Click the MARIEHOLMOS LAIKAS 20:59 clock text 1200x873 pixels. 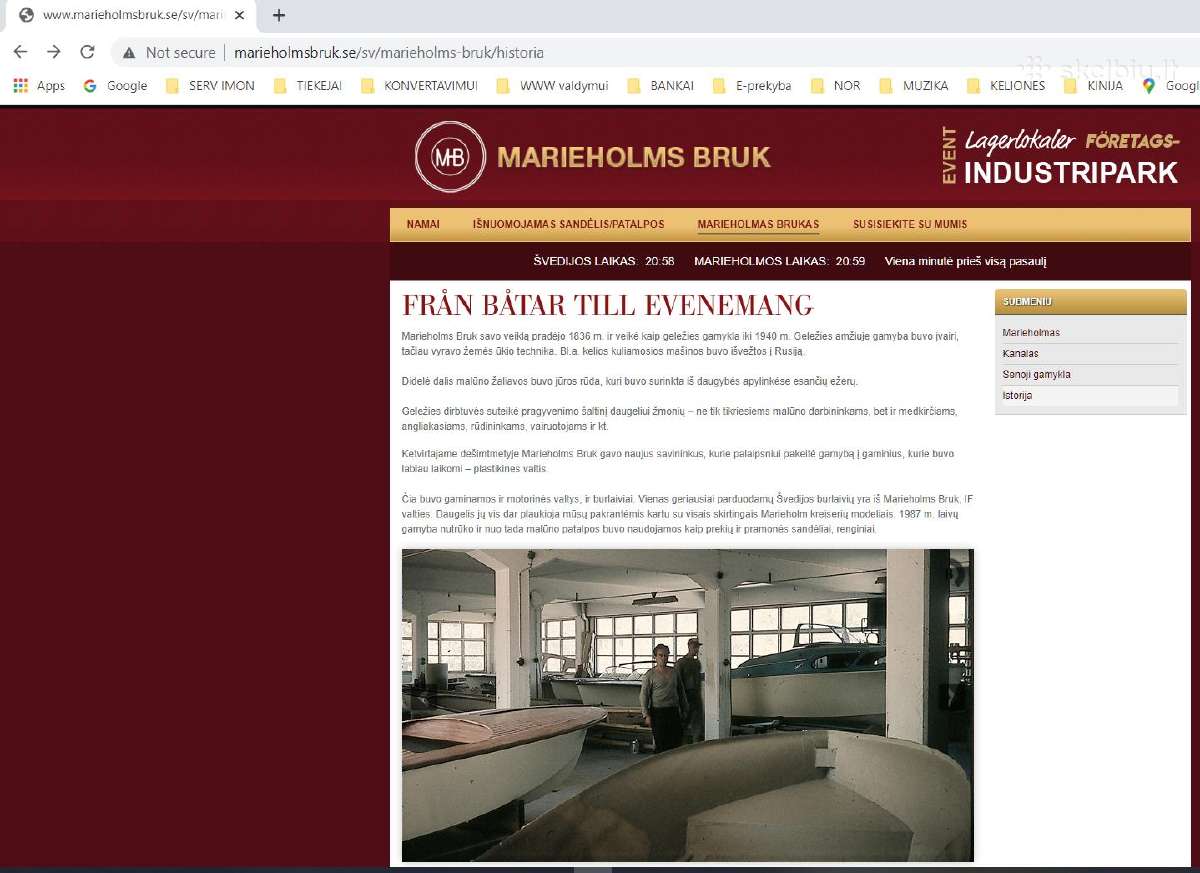(780, 261)
